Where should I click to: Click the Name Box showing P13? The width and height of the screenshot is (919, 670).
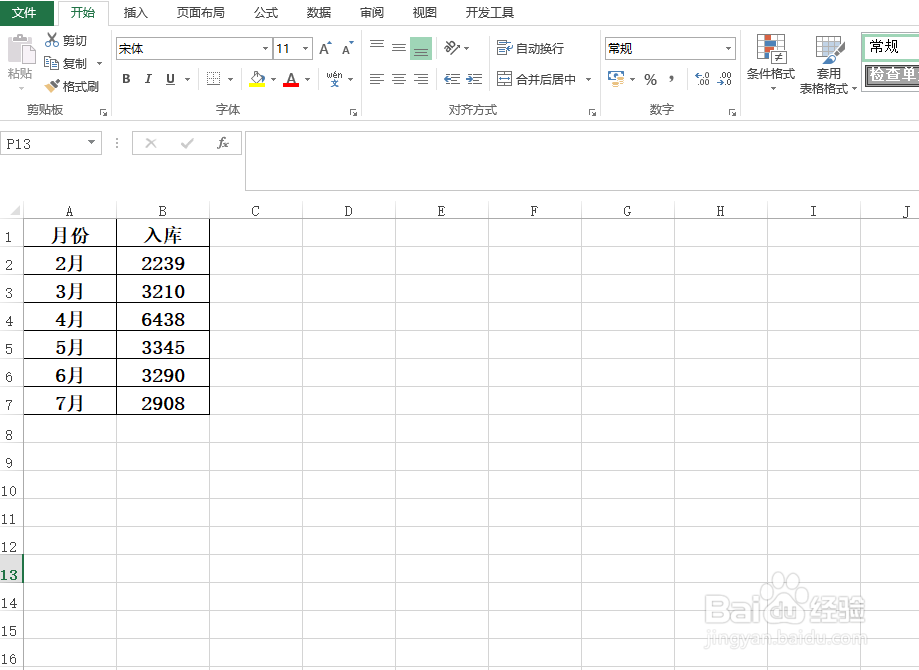point(45,142)
